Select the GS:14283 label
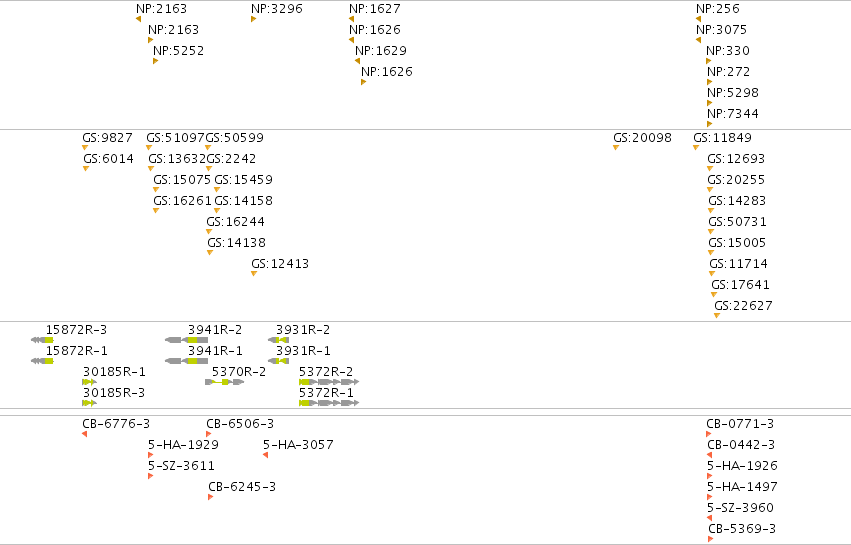 point(737,200)
